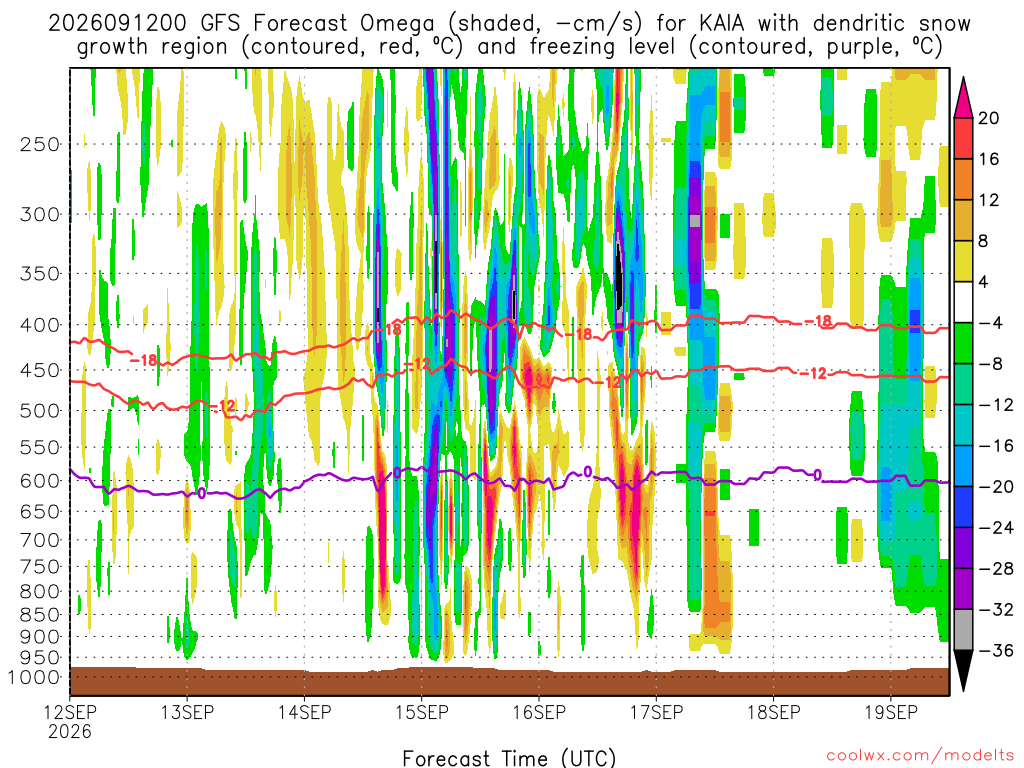Click the black downward arrow below colorbar
Viewport: 1024px width, 768px height.
[963, 671]
